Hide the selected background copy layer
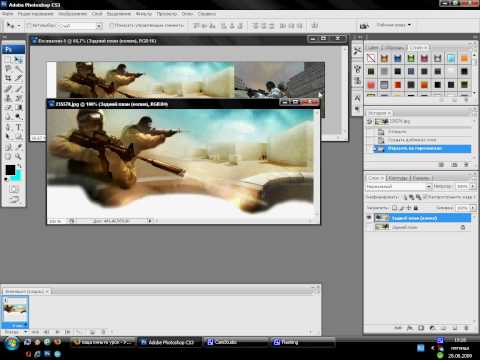480x360 pixels. tap(369, 218)
